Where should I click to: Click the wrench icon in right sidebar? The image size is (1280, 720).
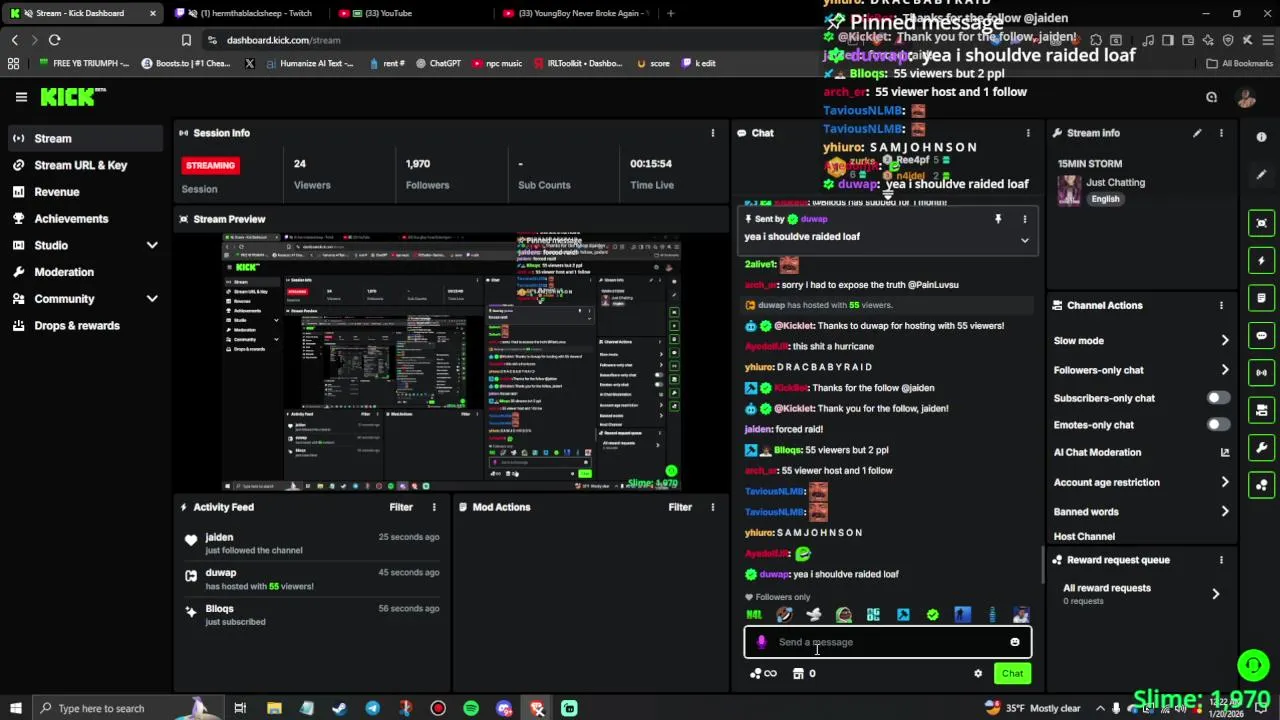click(x=1262, y=447)
